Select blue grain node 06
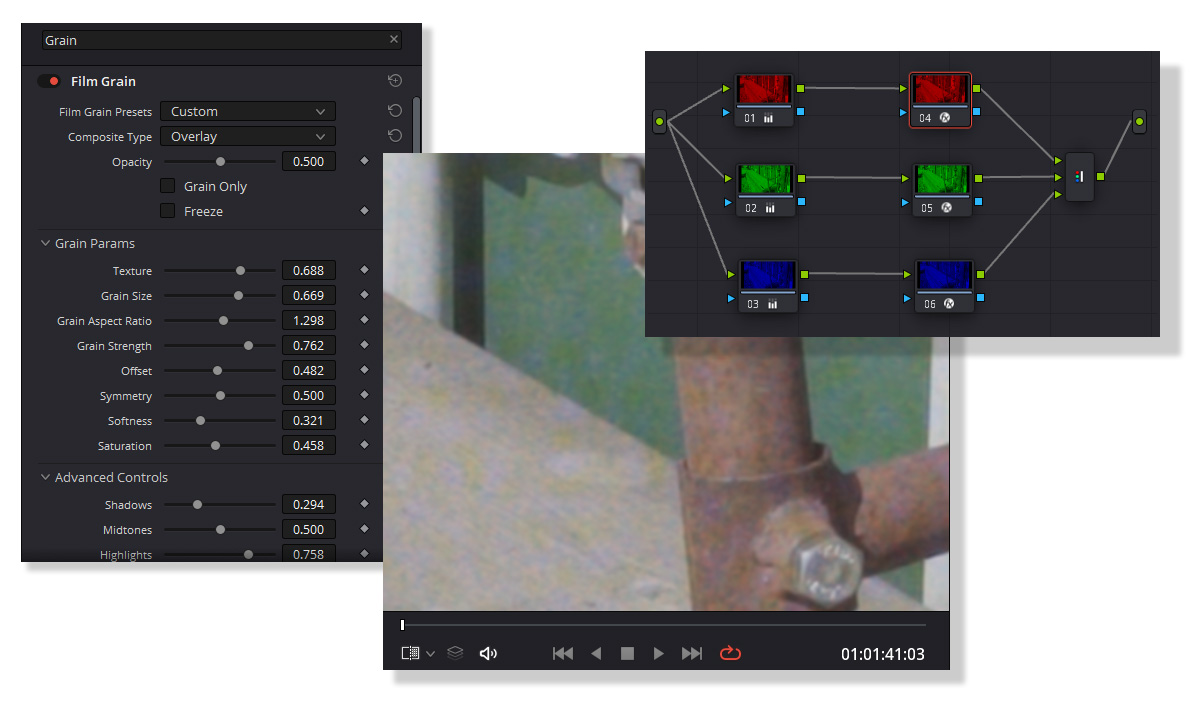 point(944,286)
